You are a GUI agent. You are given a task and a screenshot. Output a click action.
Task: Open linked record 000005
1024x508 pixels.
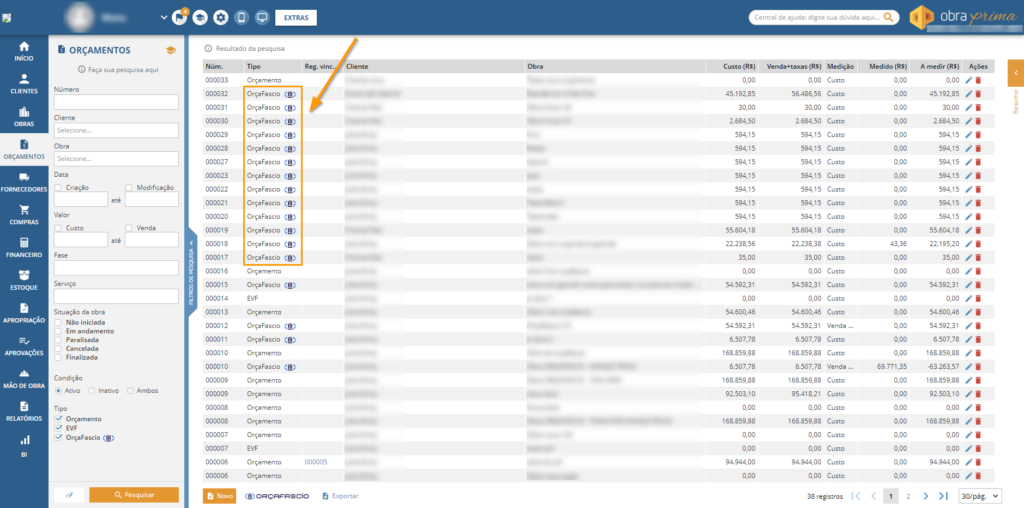click(x=315, y=462)
